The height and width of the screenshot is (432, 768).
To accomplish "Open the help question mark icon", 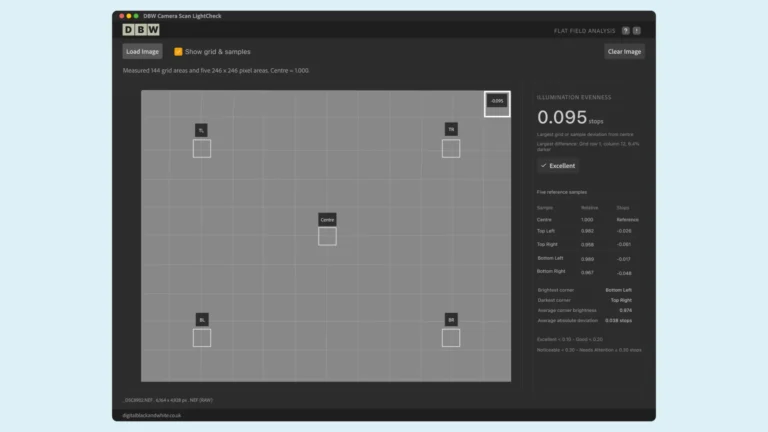I will [625, 30].
